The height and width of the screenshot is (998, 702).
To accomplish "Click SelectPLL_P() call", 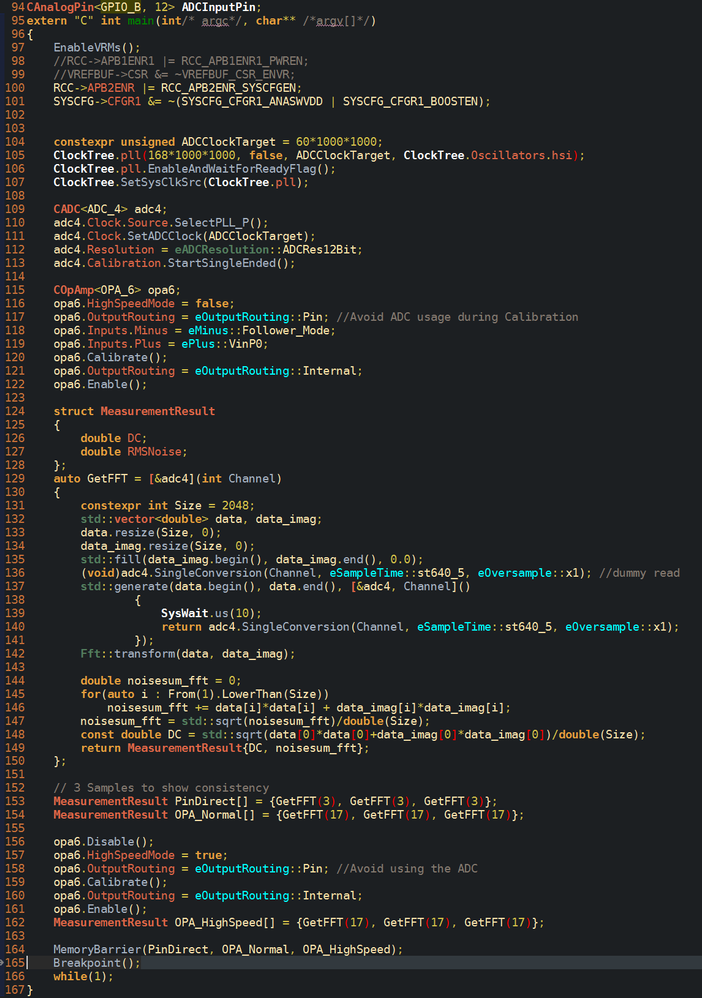I will coord(221,222).
